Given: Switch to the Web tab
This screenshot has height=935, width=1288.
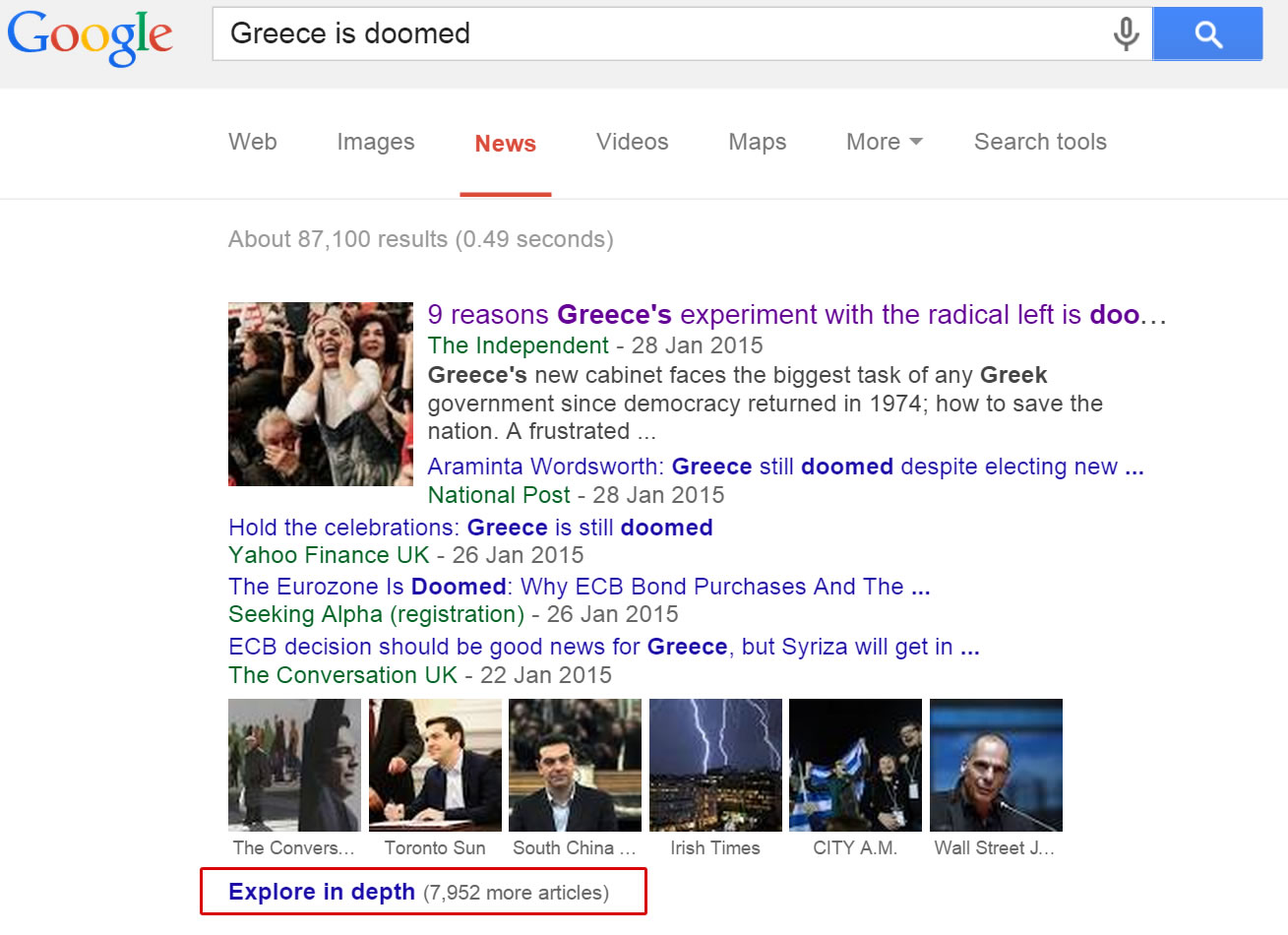Looking at the screenshot, I should 253,142.
